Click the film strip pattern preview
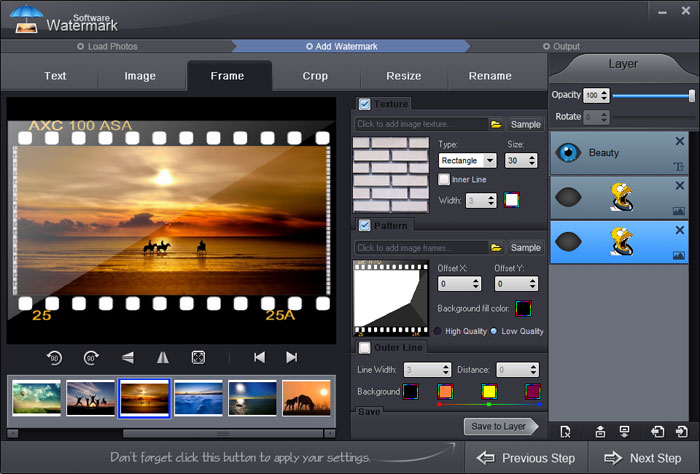Screen dimensions: 700x474 [391, 298]
